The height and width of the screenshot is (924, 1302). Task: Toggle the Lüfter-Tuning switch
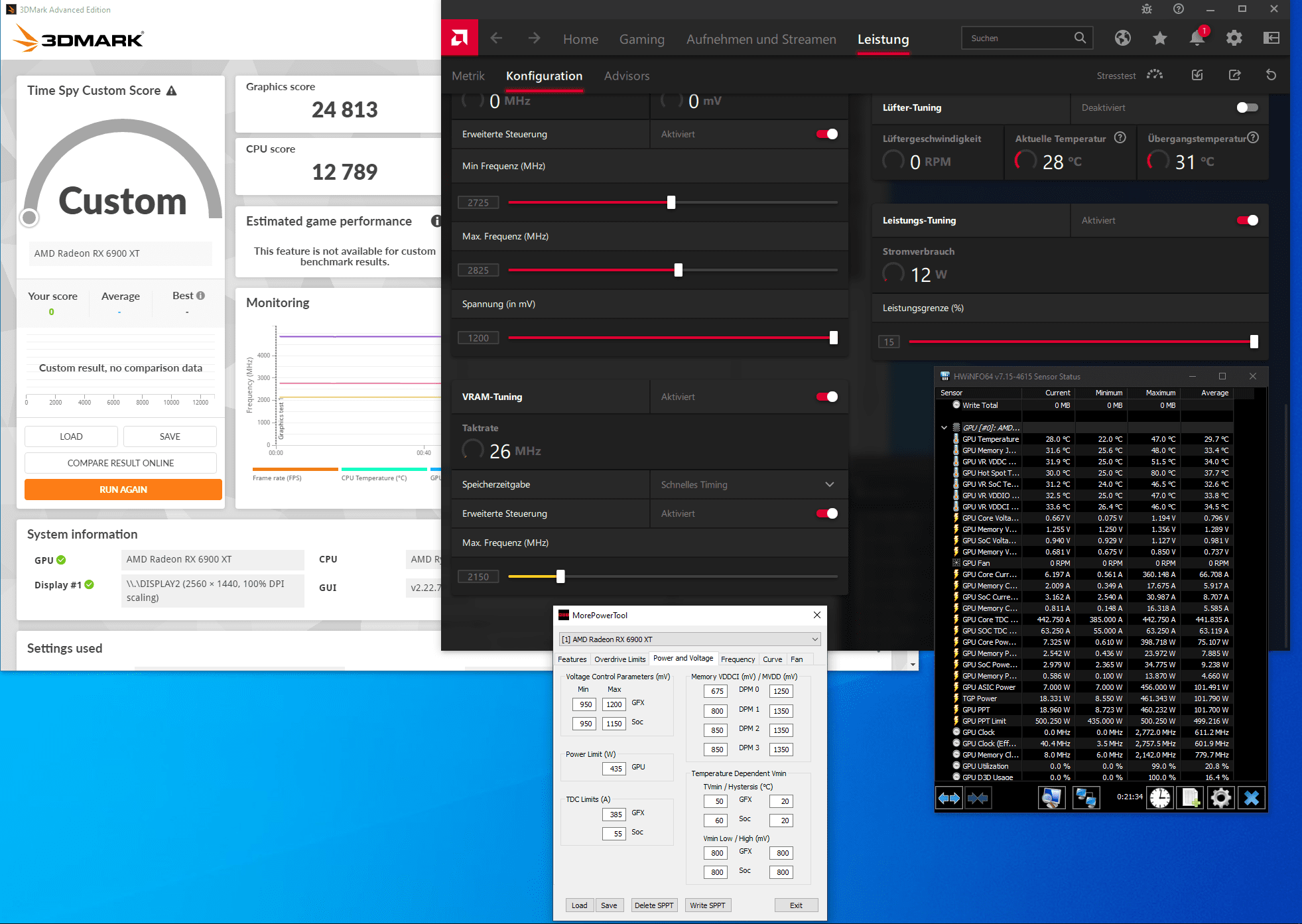1247,107
